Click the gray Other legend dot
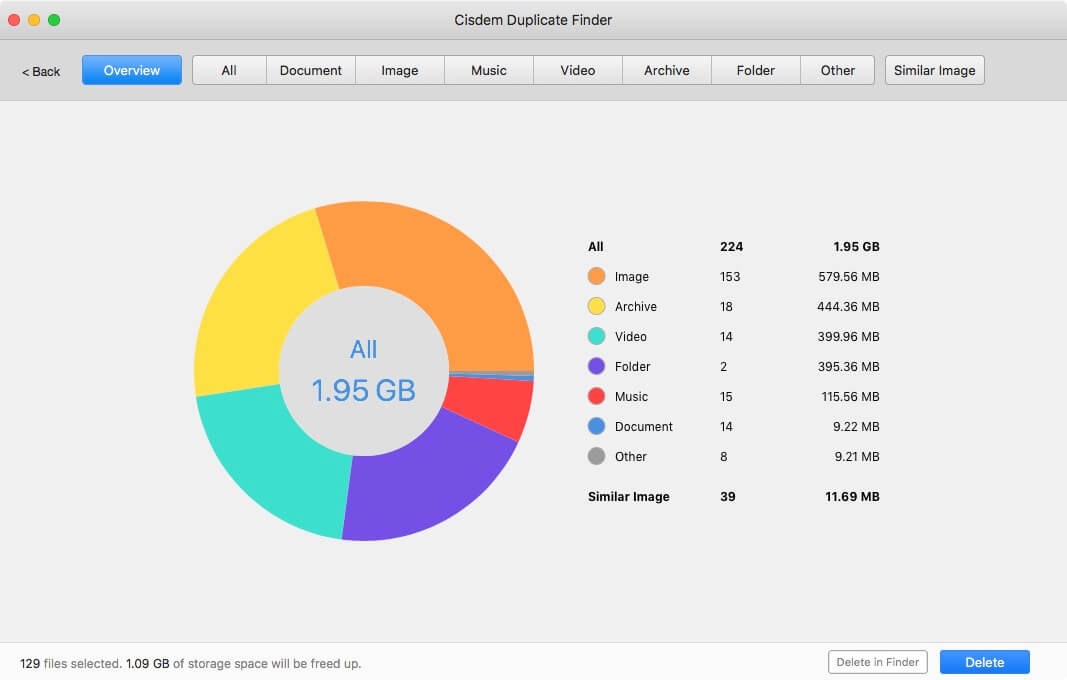 [596, 456]
